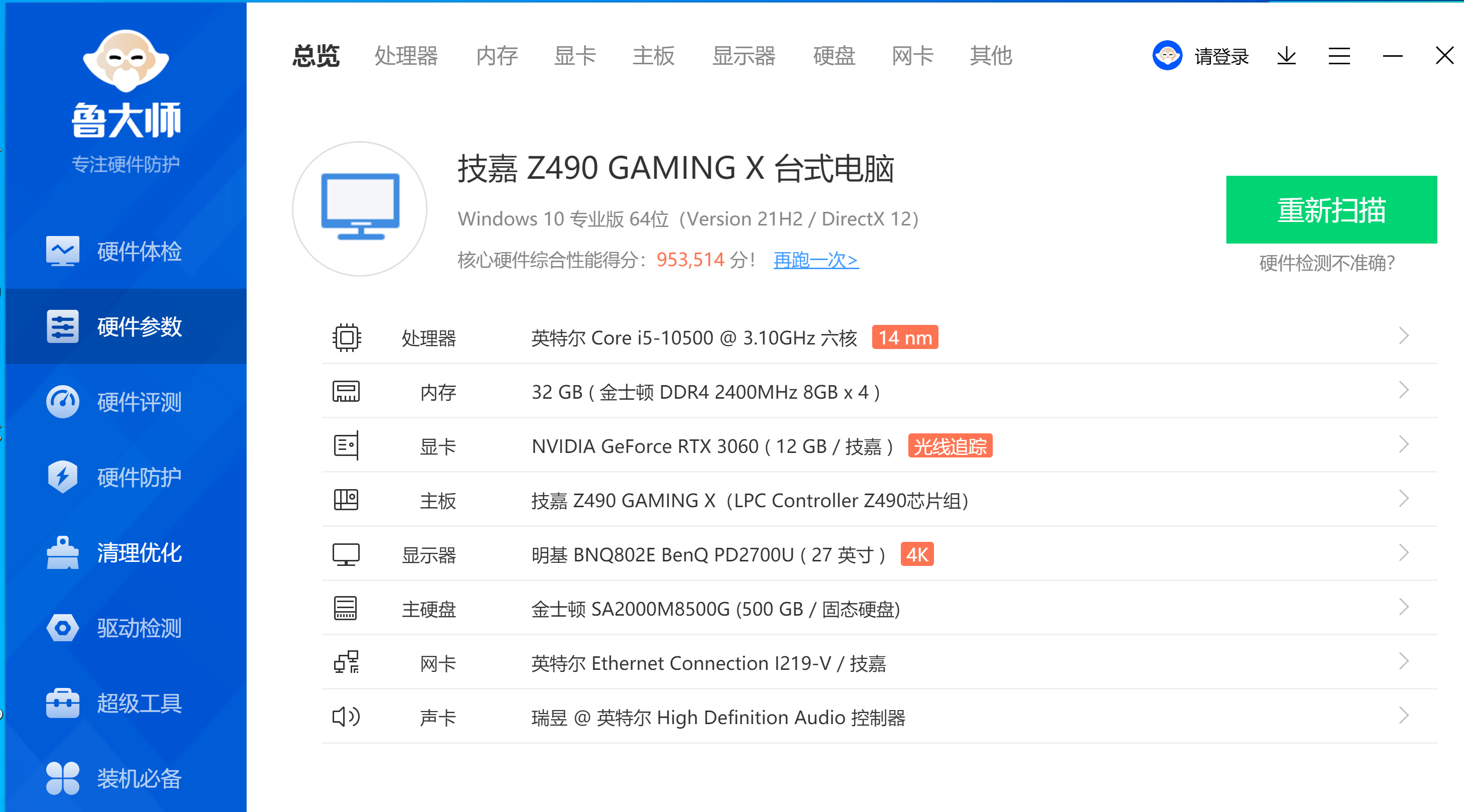This screenshot has width=1464, height=812.
Task: Click the main hard disk icon
Action: tap(346, 609)
